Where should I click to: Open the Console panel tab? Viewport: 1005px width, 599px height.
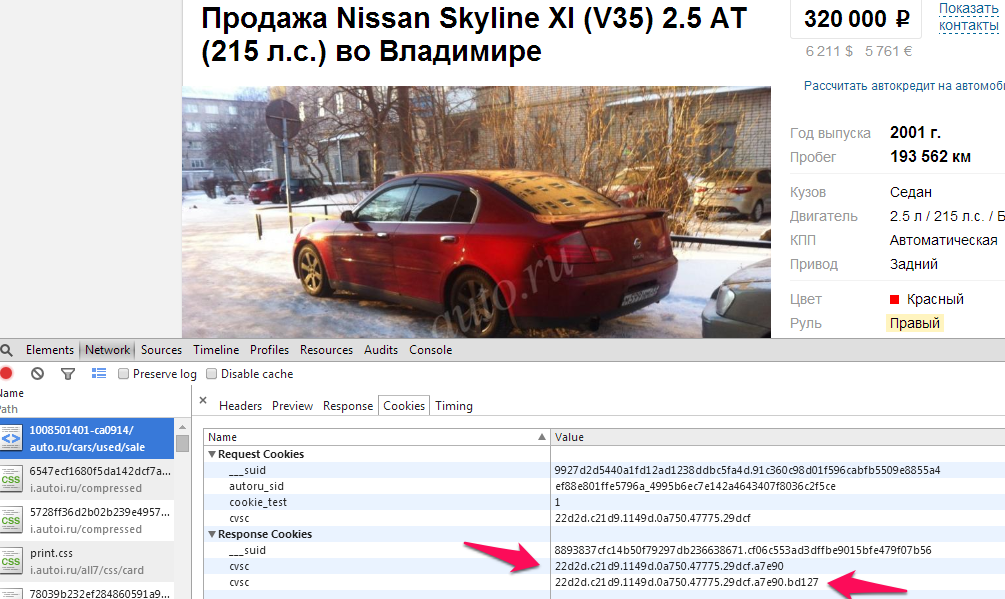tap(431, 350)
